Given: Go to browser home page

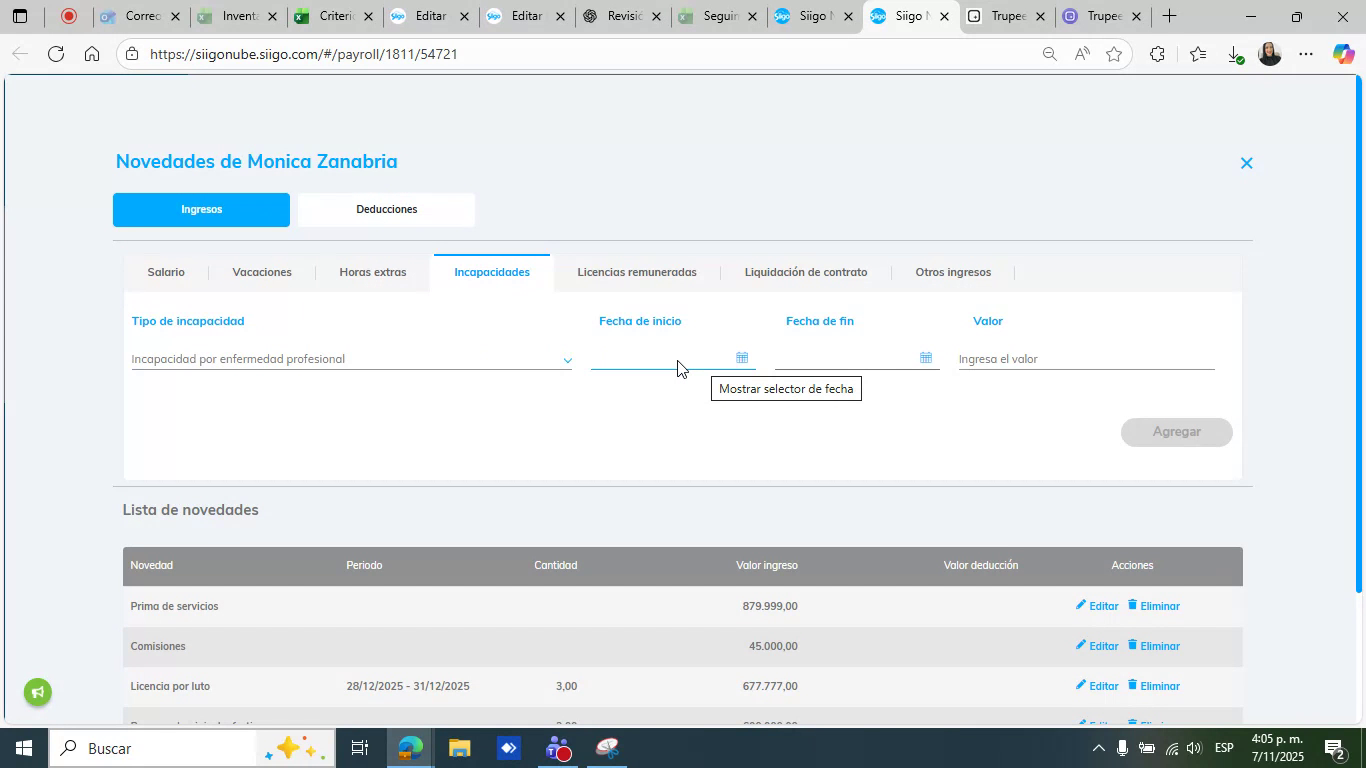Looking at the screenshot, I should 92,54.
